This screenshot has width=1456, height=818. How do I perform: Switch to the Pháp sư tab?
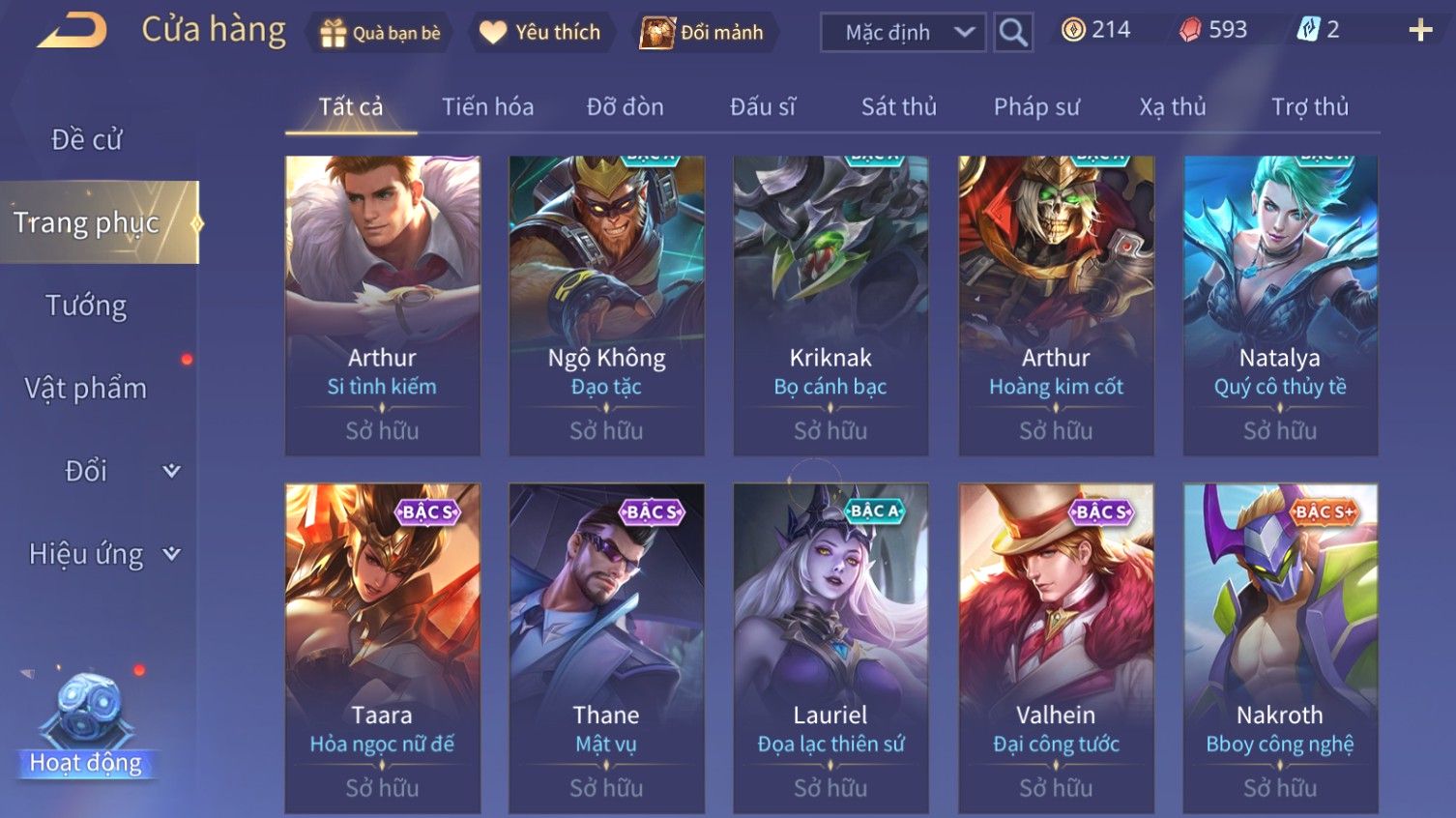click(1036, 106)
